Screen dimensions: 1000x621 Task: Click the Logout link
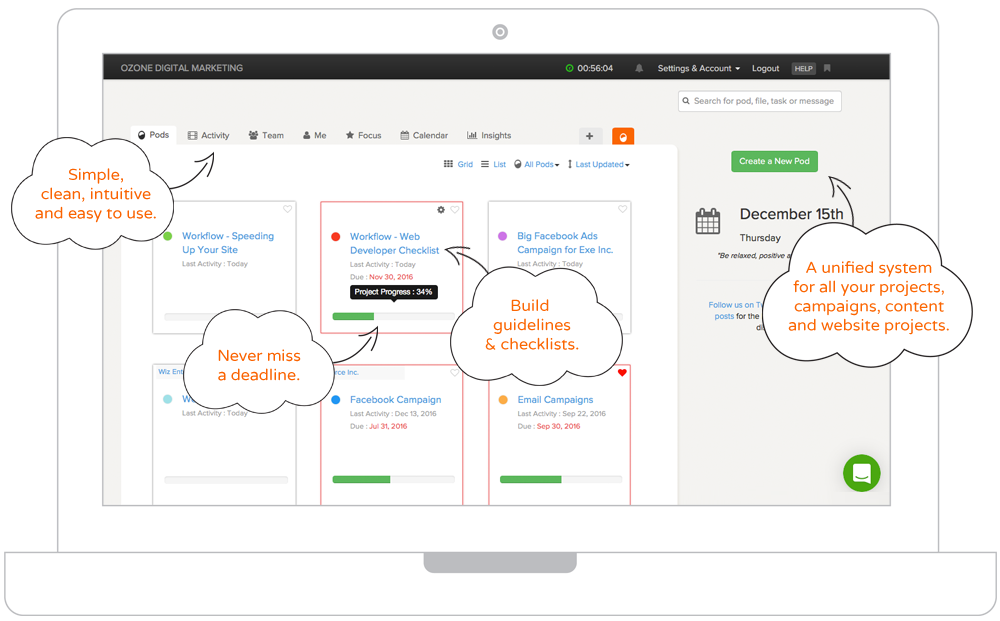coord(765,68)
